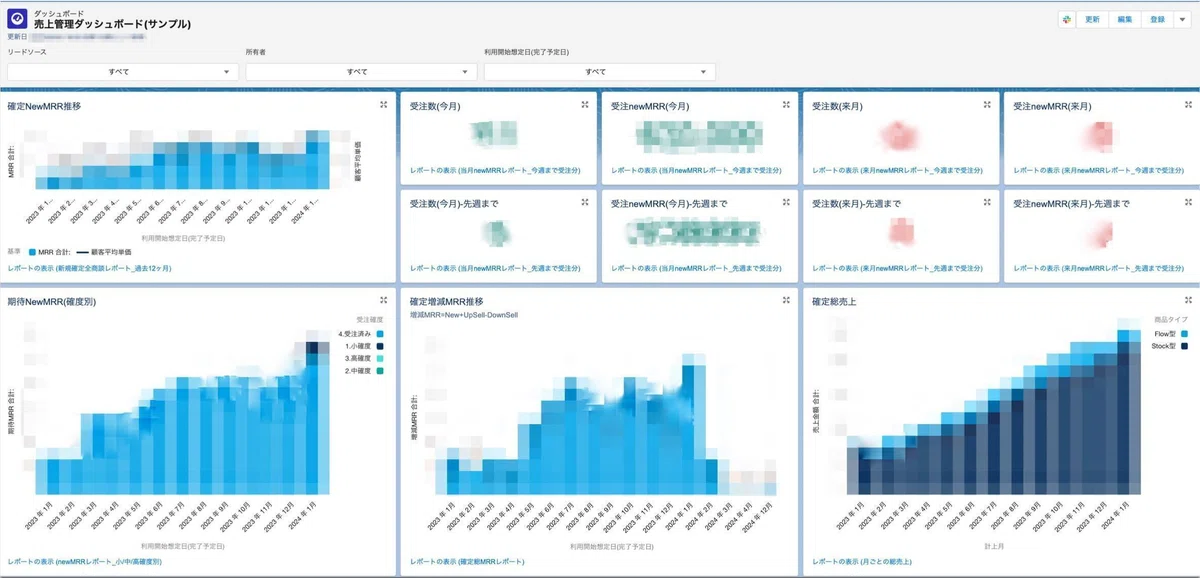
Task: Click the 受注確度 legend heading
Action: click(370, 320)
